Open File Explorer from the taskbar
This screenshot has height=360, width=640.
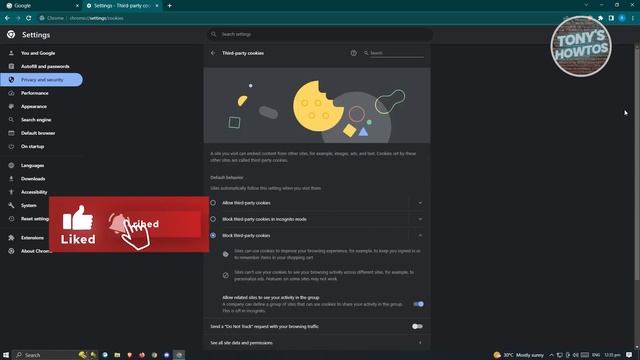coord(117,355)
